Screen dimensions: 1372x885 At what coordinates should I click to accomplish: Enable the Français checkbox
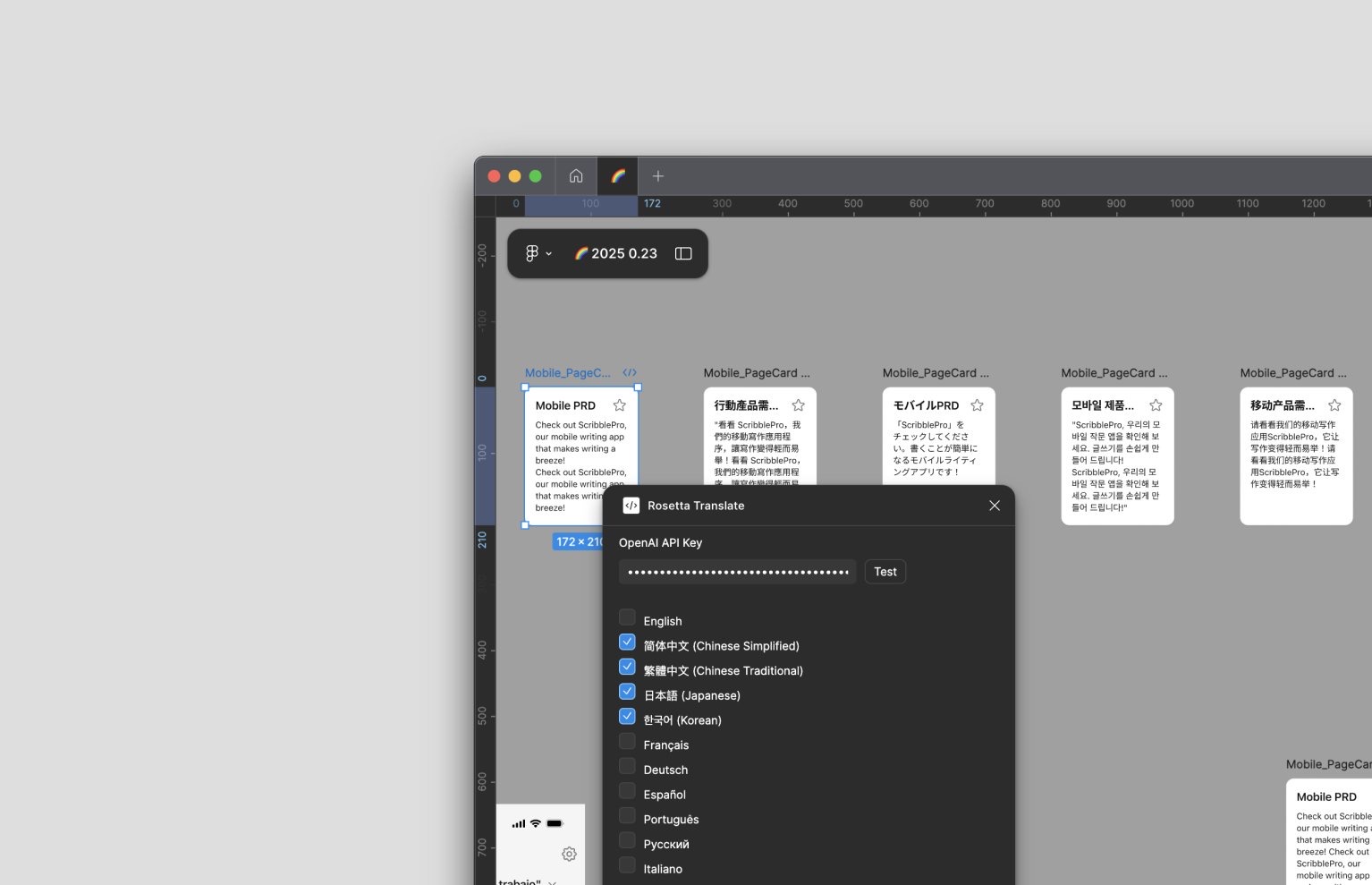click(628, 742)
